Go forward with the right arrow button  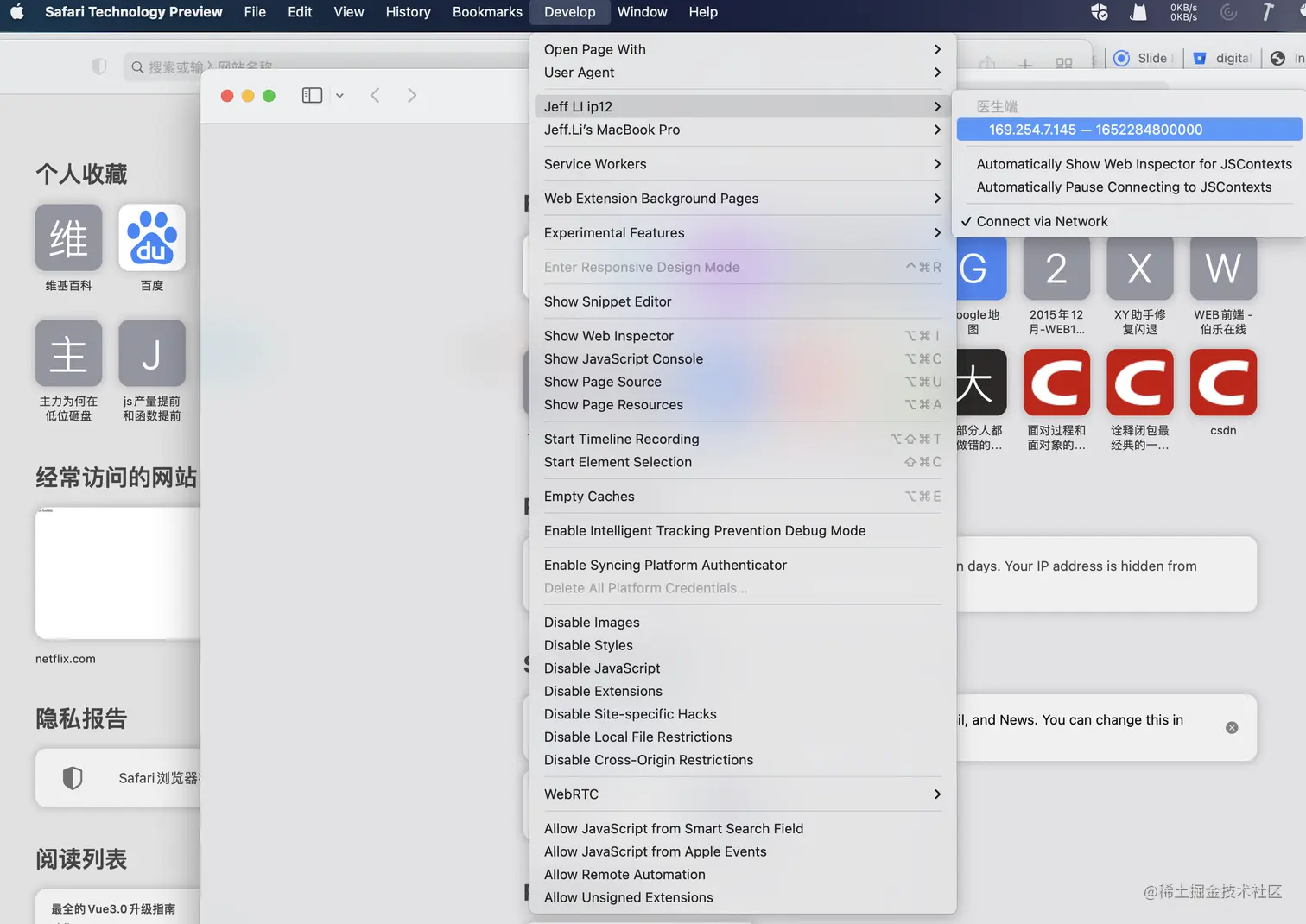click(412, 96)
